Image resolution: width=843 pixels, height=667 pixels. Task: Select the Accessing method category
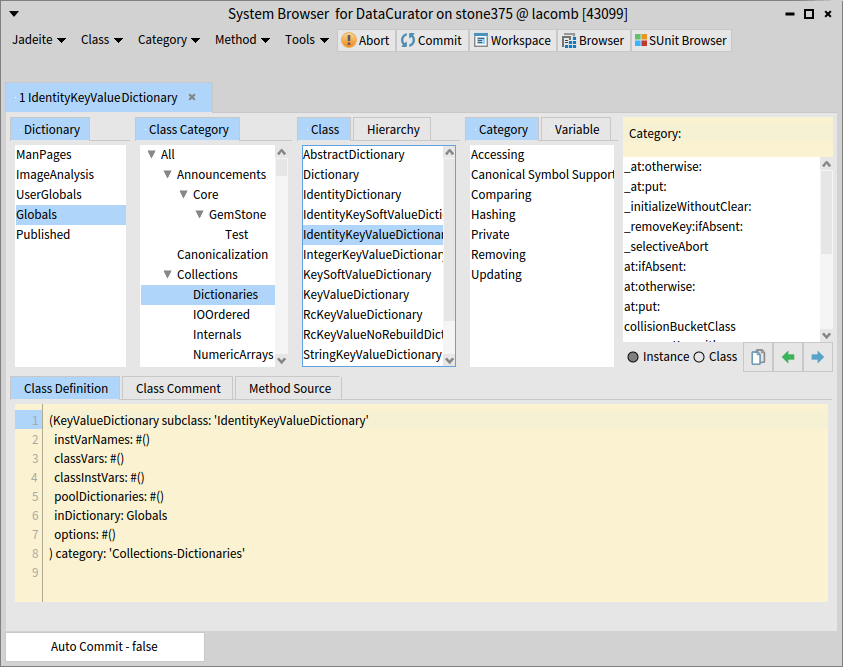[498, 155]
